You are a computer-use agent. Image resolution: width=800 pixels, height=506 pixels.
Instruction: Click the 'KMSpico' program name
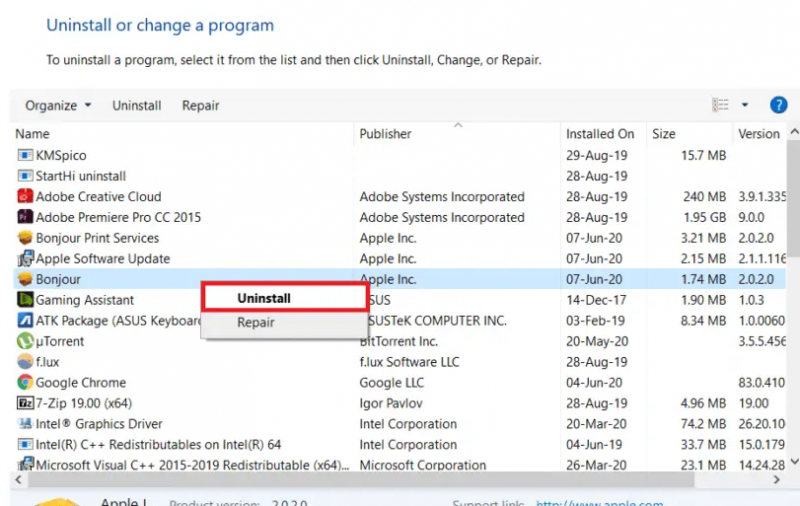click(61, 155)
